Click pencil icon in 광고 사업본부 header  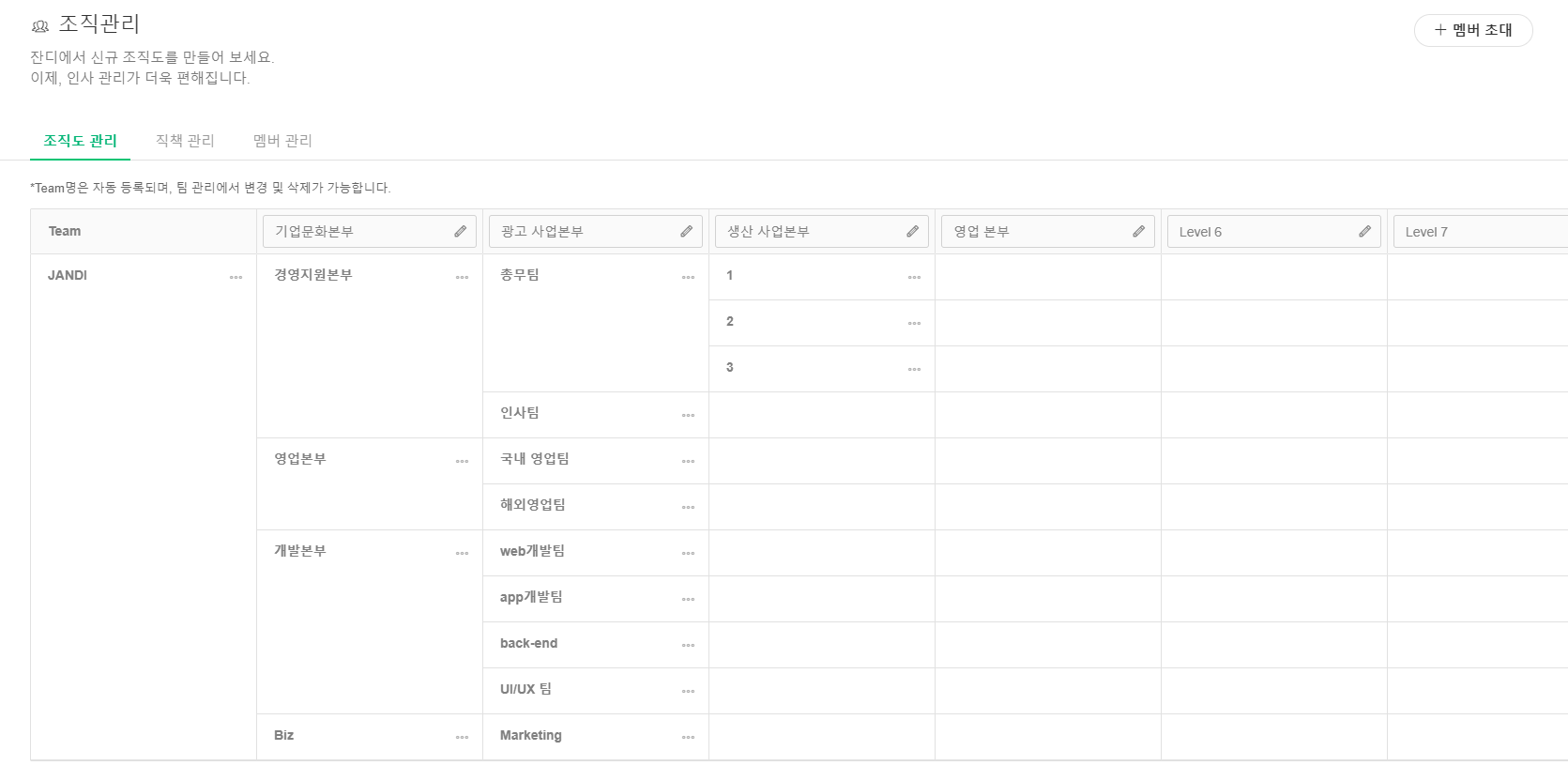click(686, 232)
